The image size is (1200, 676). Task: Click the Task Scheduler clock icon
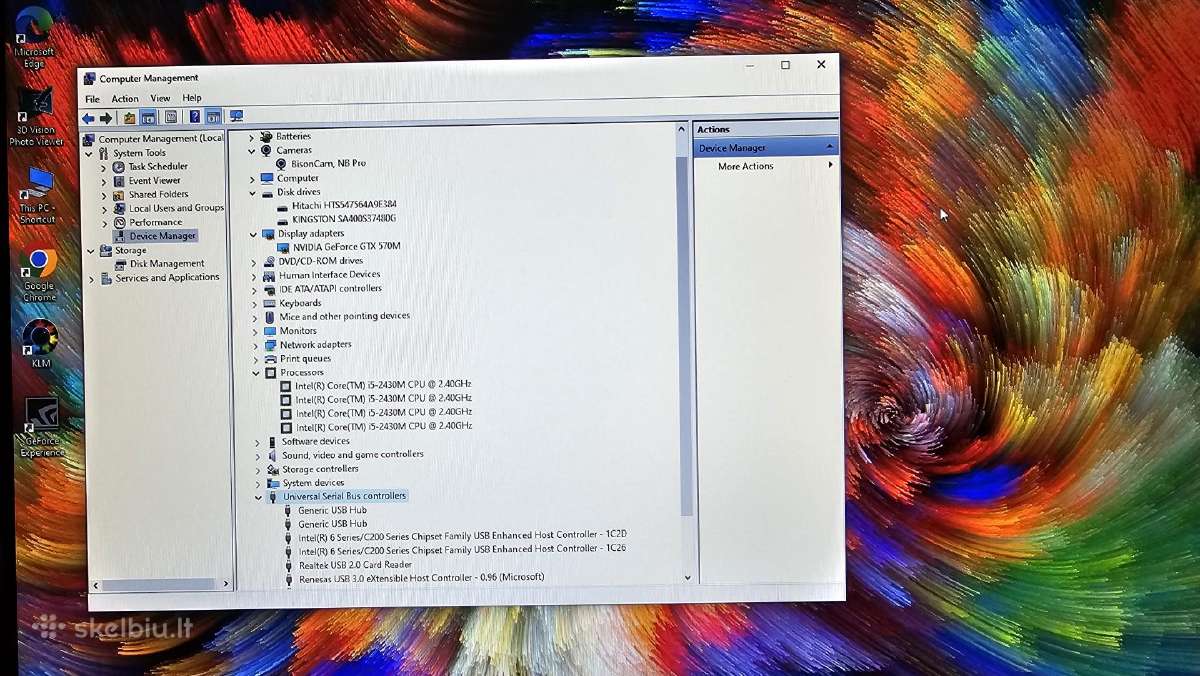(119, 167)
